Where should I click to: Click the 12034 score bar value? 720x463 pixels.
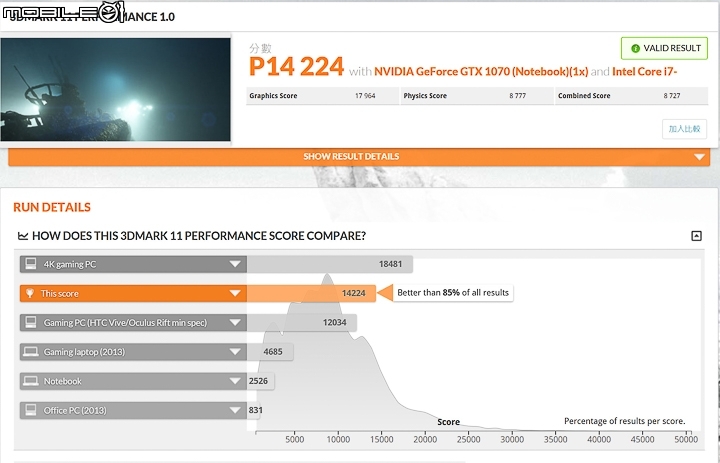tap(334, 322)
